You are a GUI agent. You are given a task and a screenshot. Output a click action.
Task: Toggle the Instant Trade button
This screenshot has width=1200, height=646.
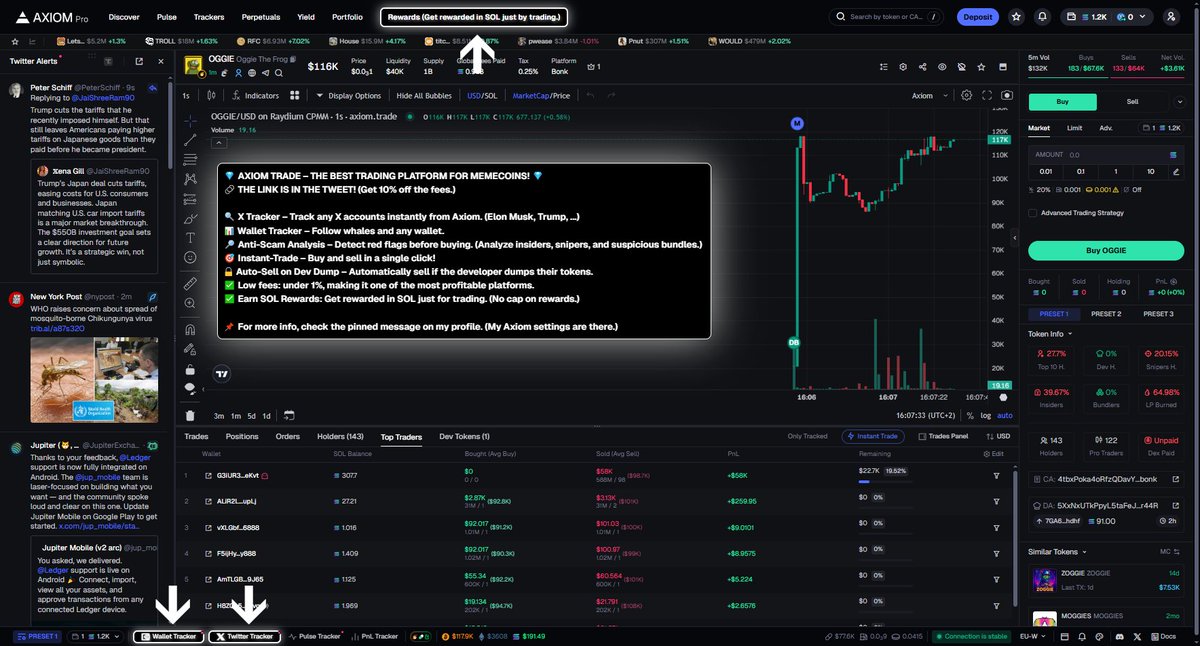point(874,437)
